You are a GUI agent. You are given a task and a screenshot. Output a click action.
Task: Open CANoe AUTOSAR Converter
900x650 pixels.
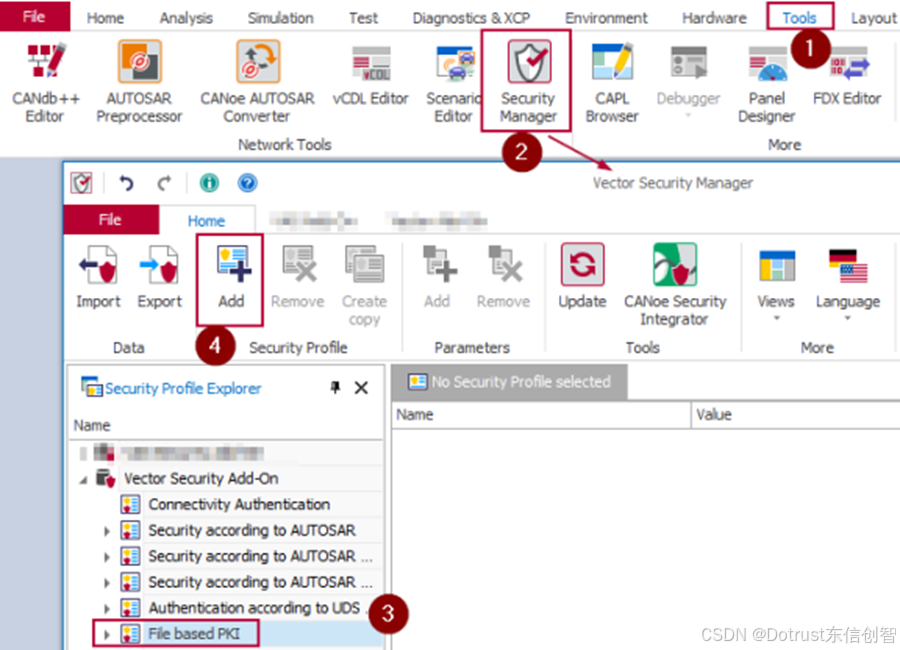click(x=257, y=83)
